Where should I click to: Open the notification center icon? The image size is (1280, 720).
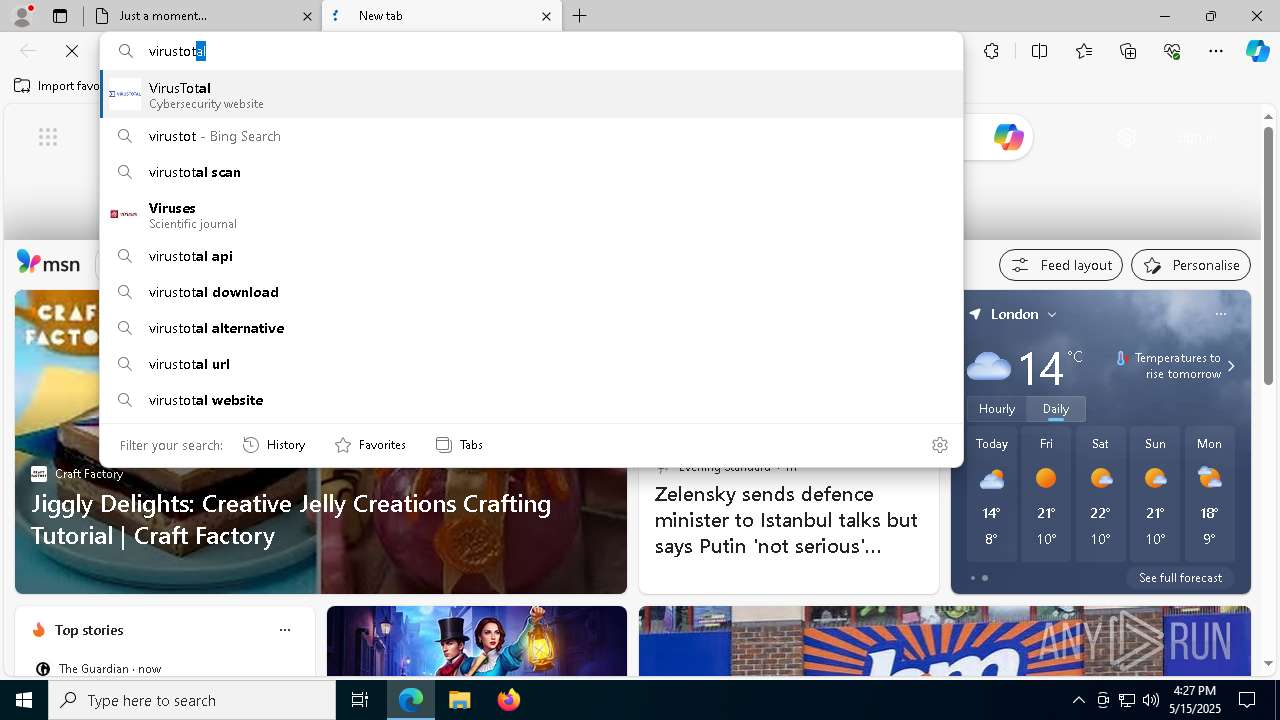pos(1247,700)
